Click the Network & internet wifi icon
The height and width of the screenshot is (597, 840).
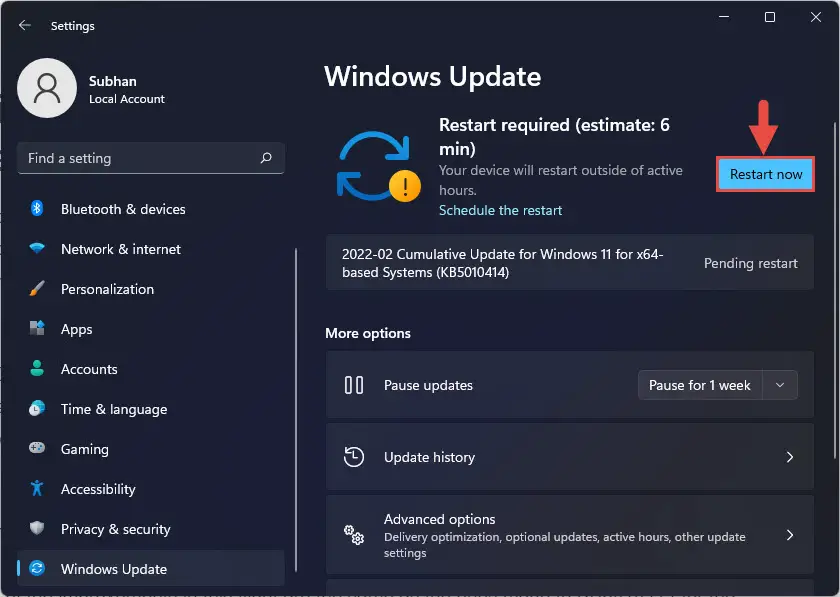tap(37, 249)
